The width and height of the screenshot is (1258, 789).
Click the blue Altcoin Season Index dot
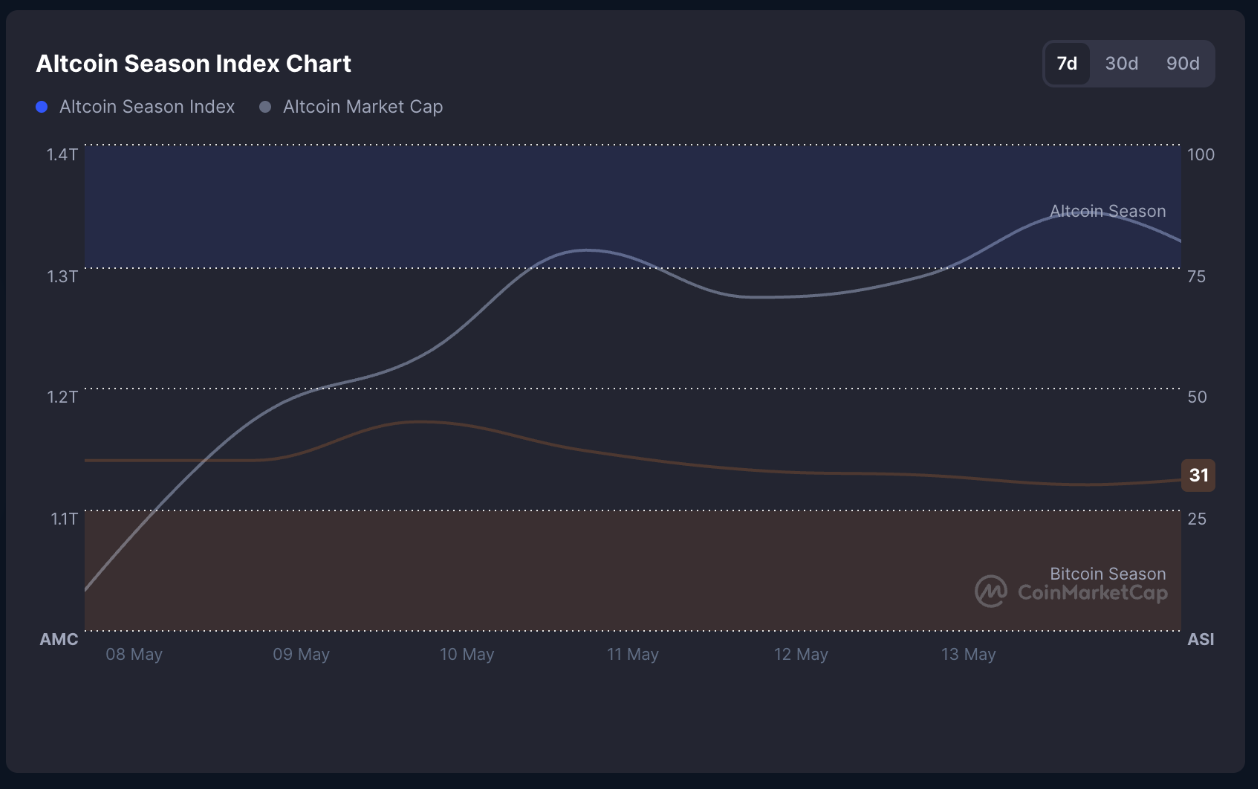42,107
